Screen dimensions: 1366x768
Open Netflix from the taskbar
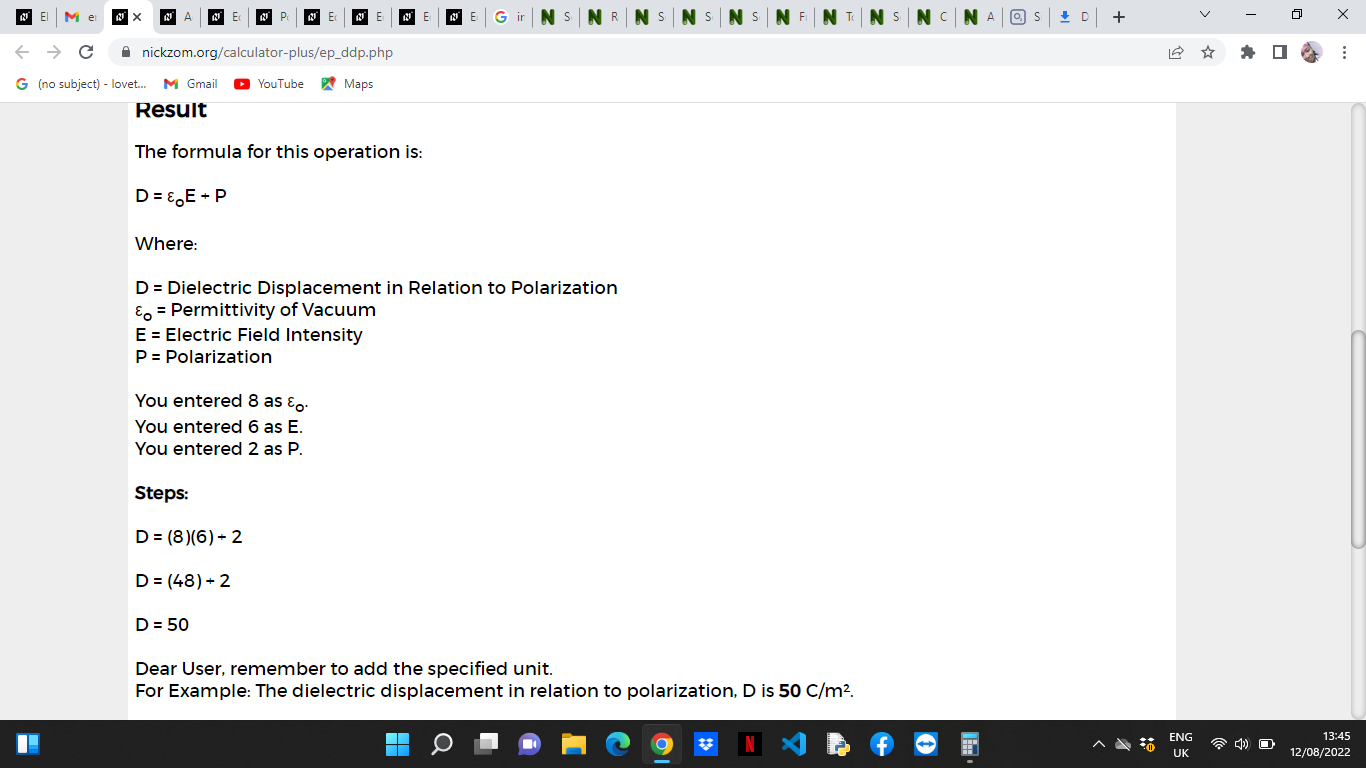pyautogui.click(x=749, y=744)
